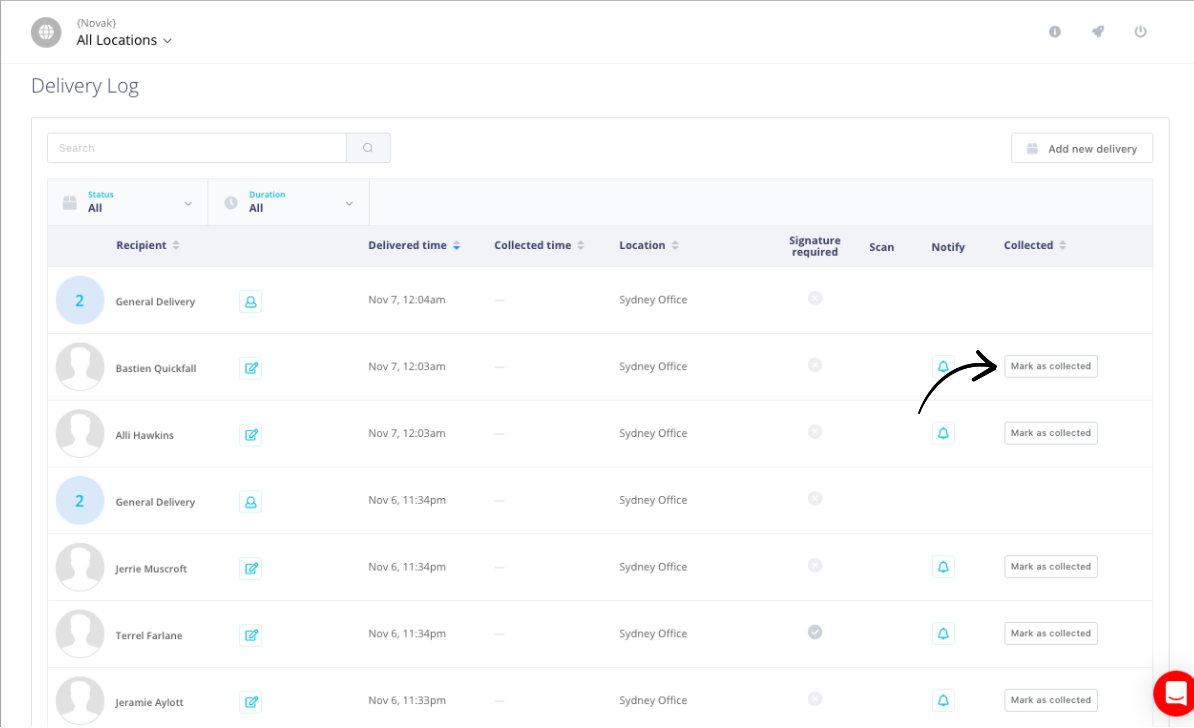Toggle signature required for Bastien Quickfall
The height and width of the screenshot is (728, 1194).
(x=815, y=365)
